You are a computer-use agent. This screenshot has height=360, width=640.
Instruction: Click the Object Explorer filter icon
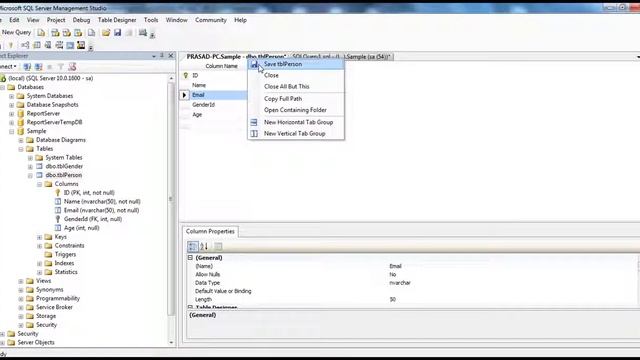click(x=61, y=67)
